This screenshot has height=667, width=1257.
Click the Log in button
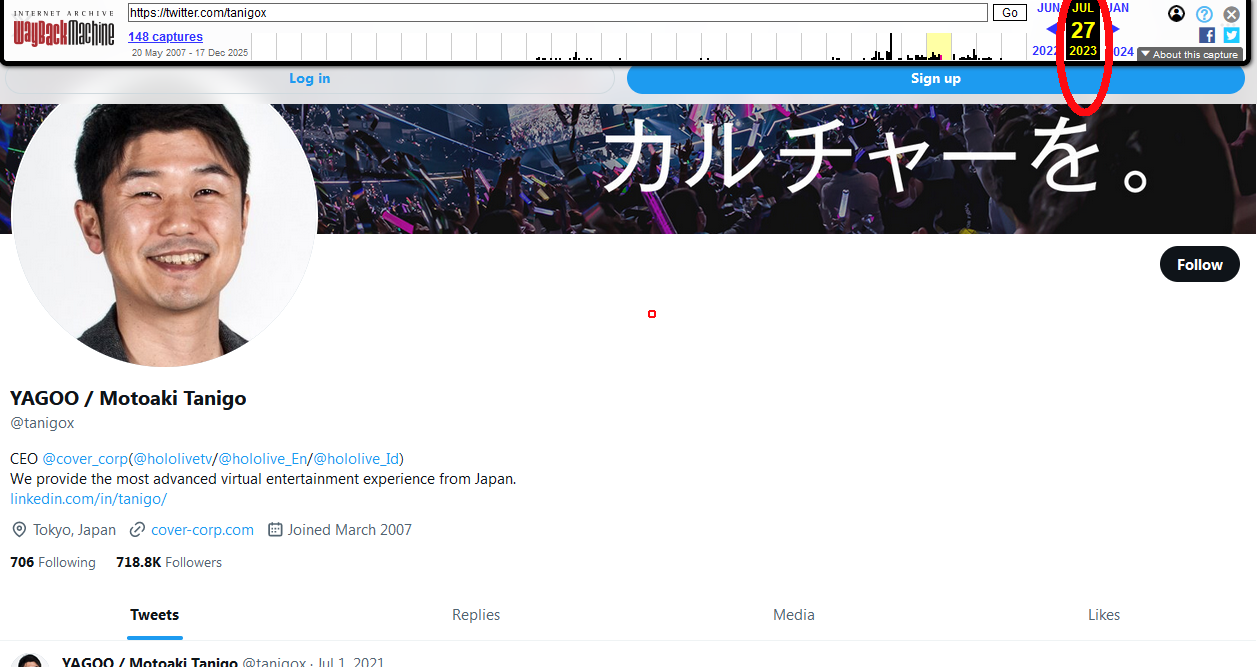click(309, 79)
